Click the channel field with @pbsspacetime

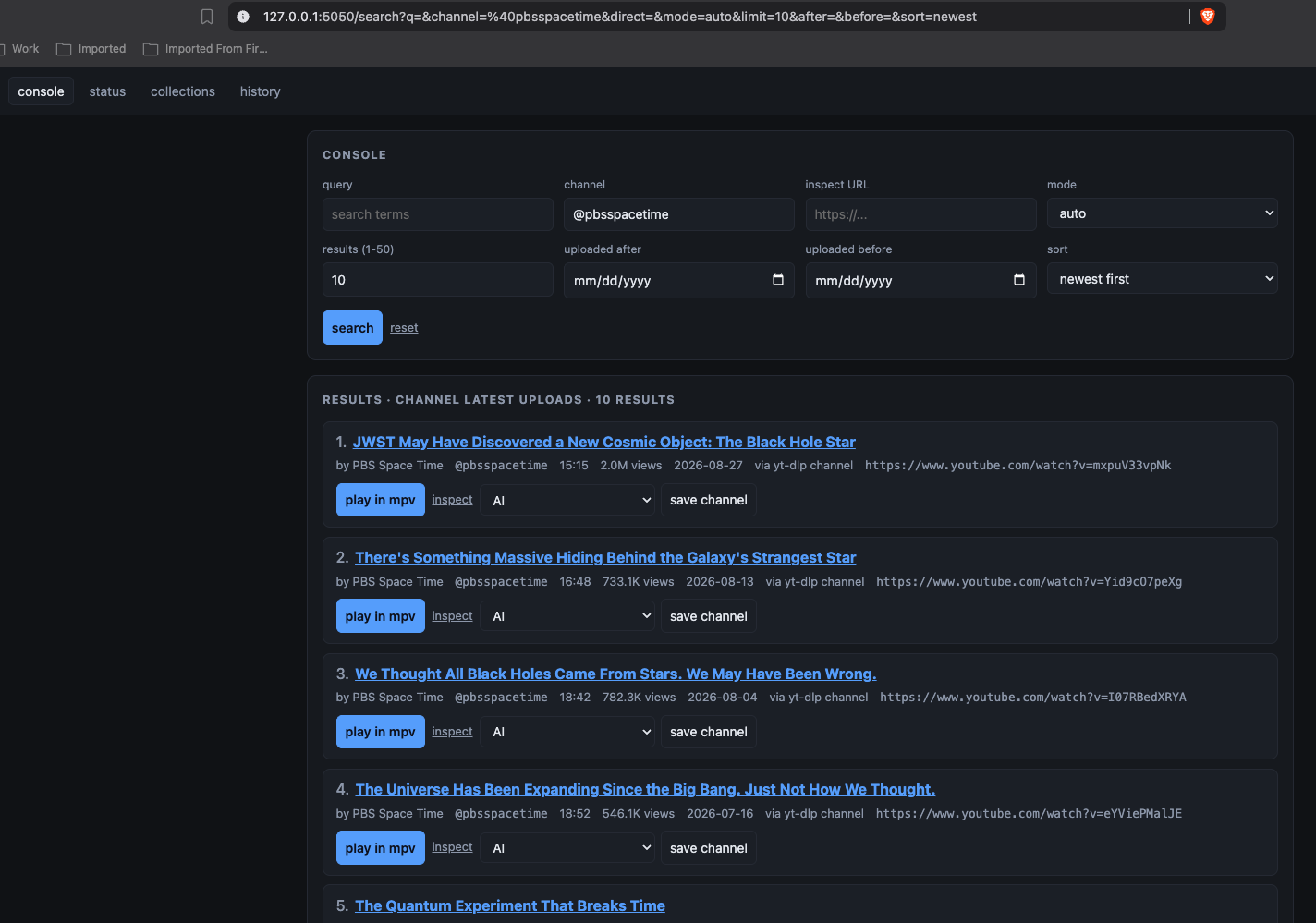click(x=679, y=214)
